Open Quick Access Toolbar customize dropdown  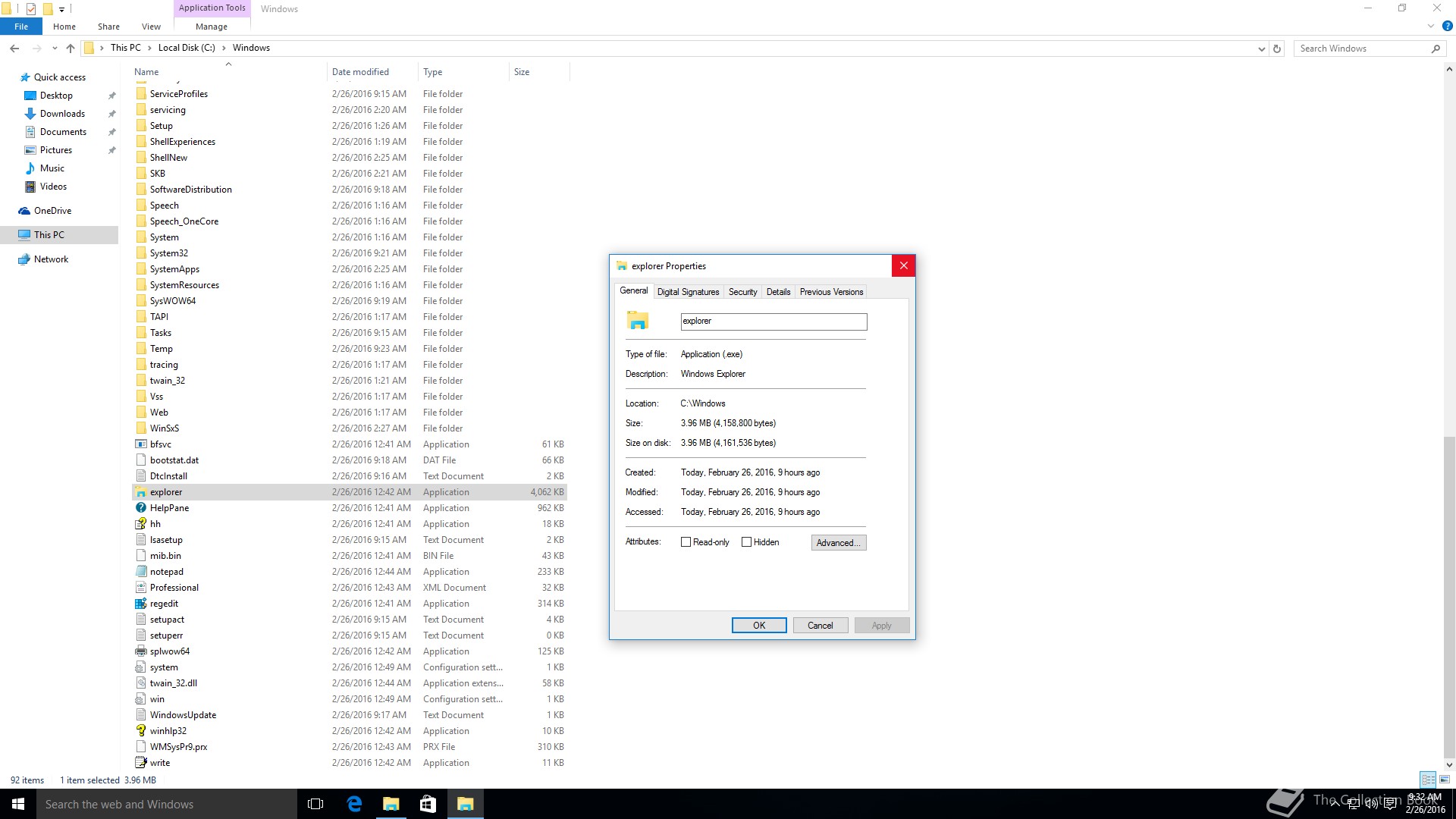click(x=62, y=9)
